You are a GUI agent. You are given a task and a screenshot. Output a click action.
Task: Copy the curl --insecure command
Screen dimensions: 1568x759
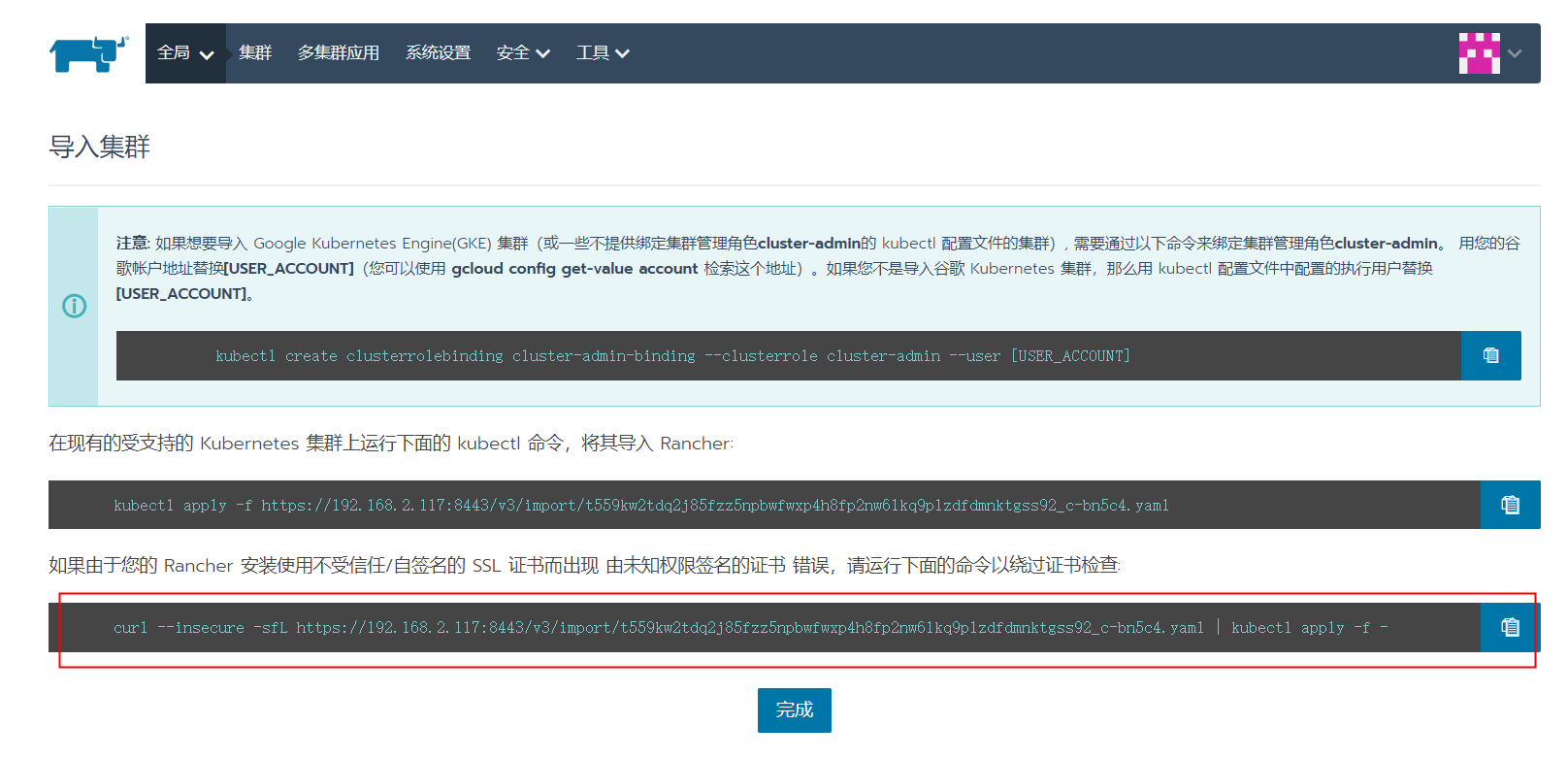click(1511, 627)
